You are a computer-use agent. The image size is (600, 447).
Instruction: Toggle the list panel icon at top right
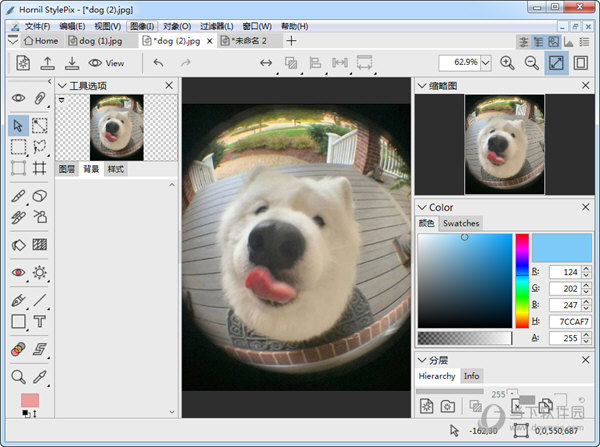pyautogui.click(x=584, y=42)
